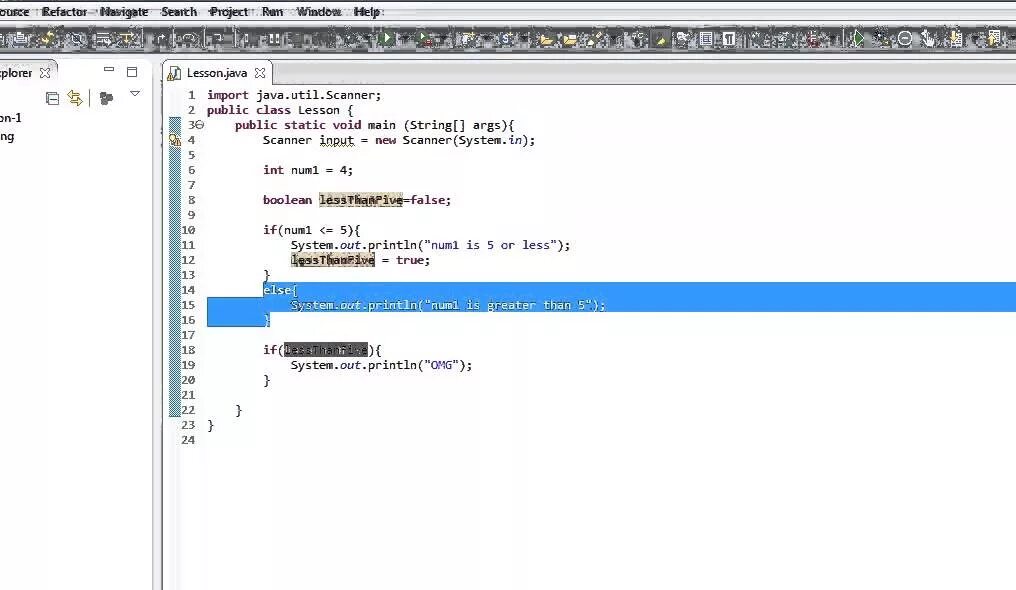Click the Toggle Block Selection Mode icon
1016x590 pixels.
706,39
